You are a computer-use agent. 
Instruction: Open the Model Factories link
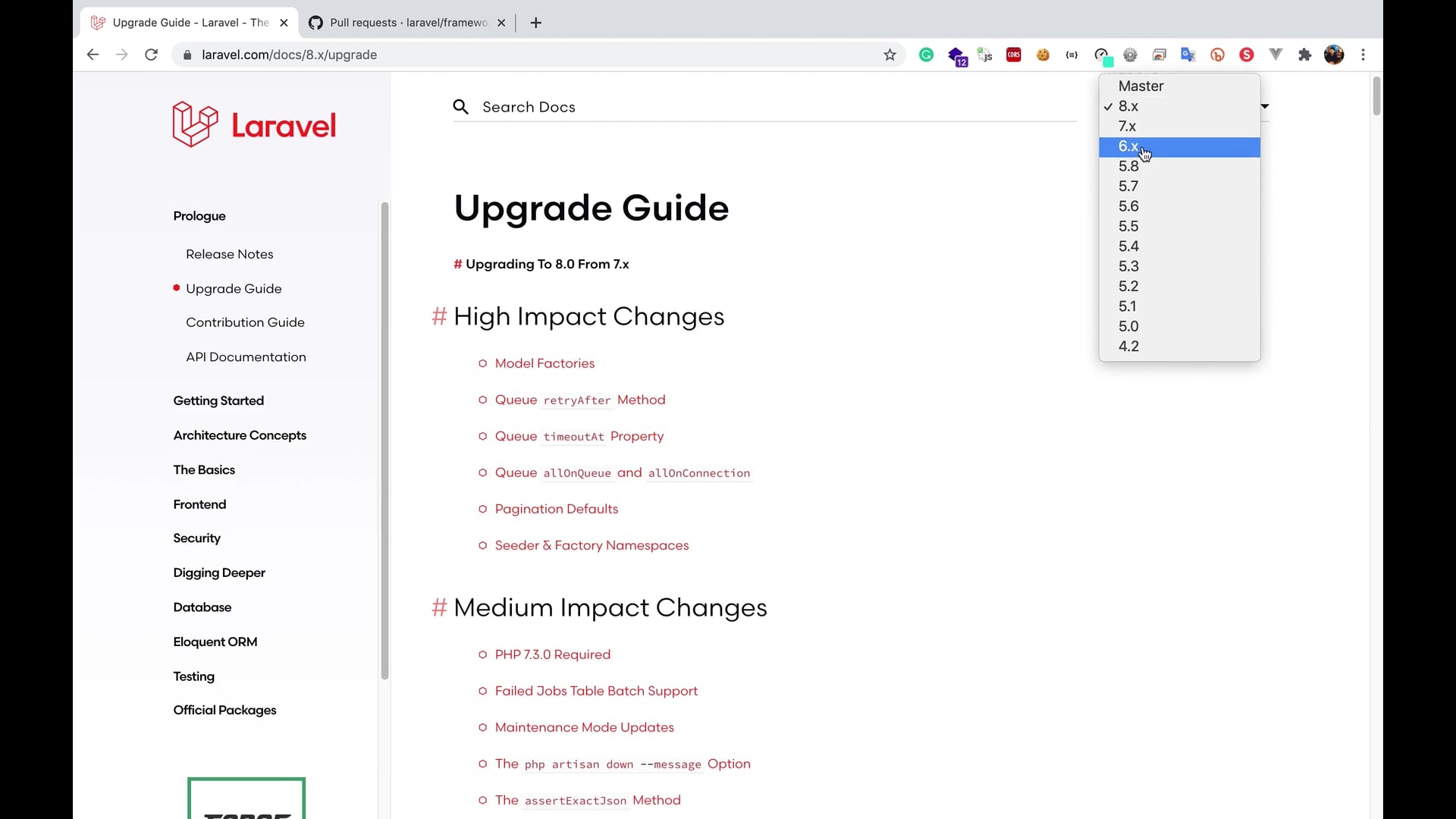(544, 363)
